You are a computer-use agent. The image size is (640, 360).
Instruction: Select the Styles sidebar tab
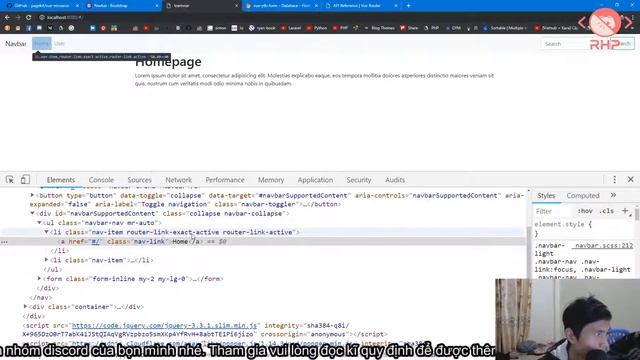pos(546,196)
